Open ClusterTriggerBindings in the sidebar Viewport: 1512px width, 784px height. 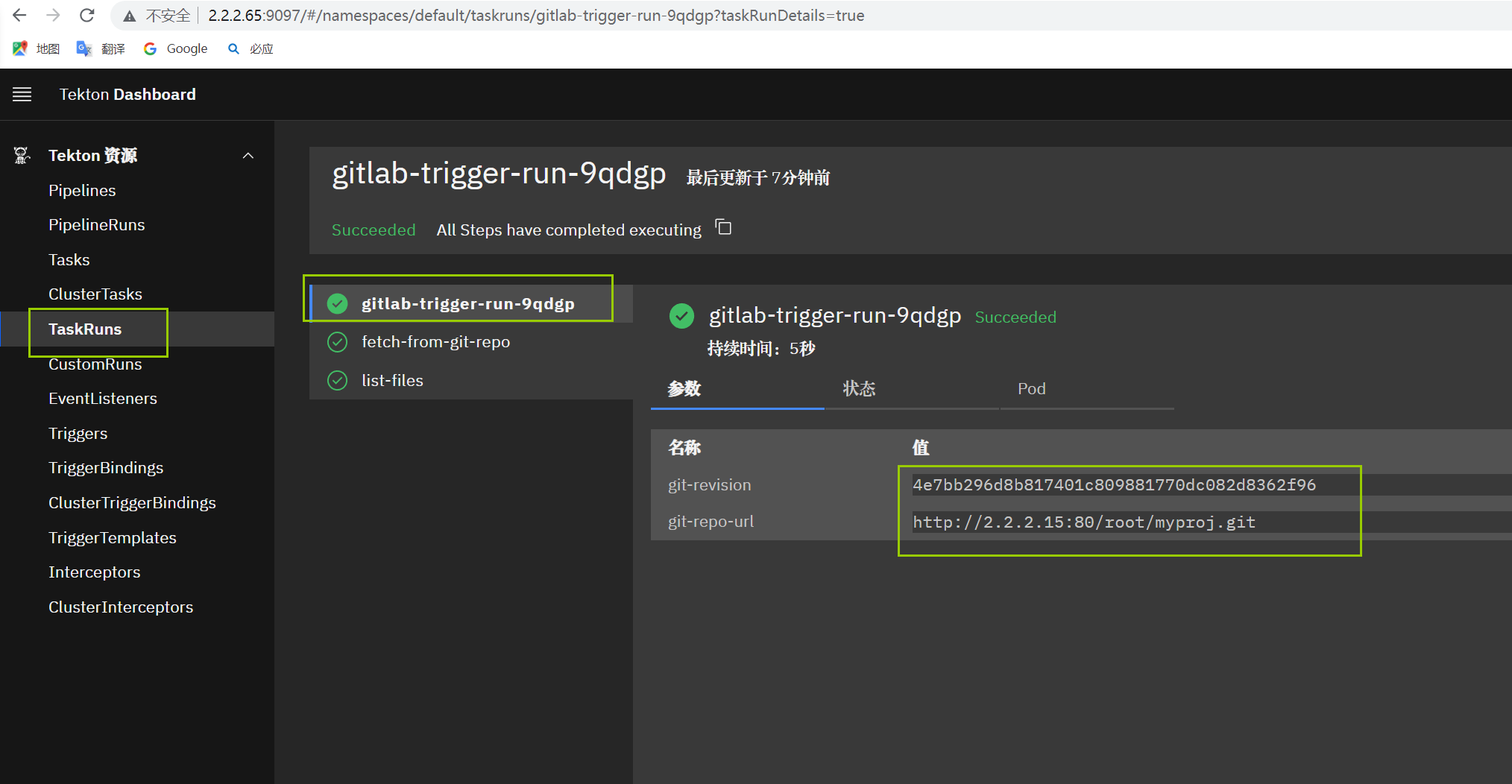[132, 503]
